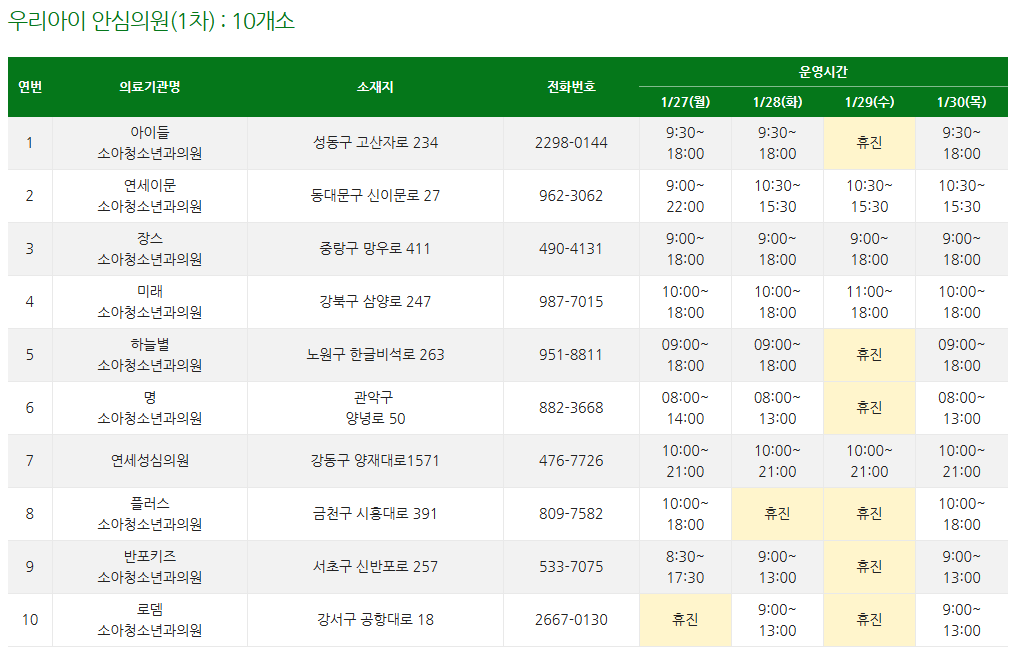Click address 강서구 공항대로 18
The image size is (1016, 652).
[375, 620]
